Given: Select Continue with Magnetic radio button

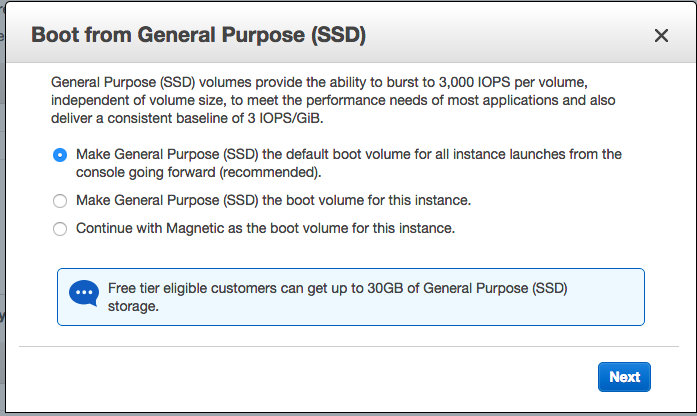Looking at the screenshot, I should 60,228.
